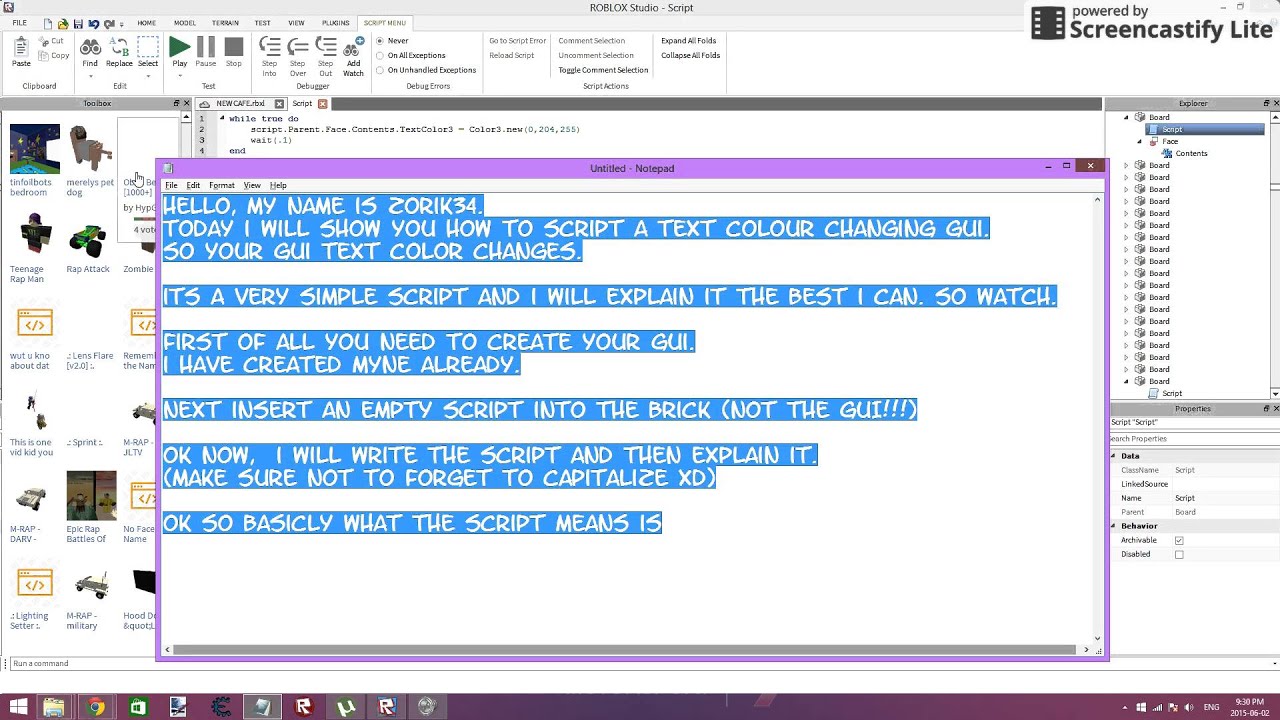Image resolution: width=1280 pixels, height=720 pixels.
Task: Click the Select dashed-box tool
Action: (x=148, y=47)
